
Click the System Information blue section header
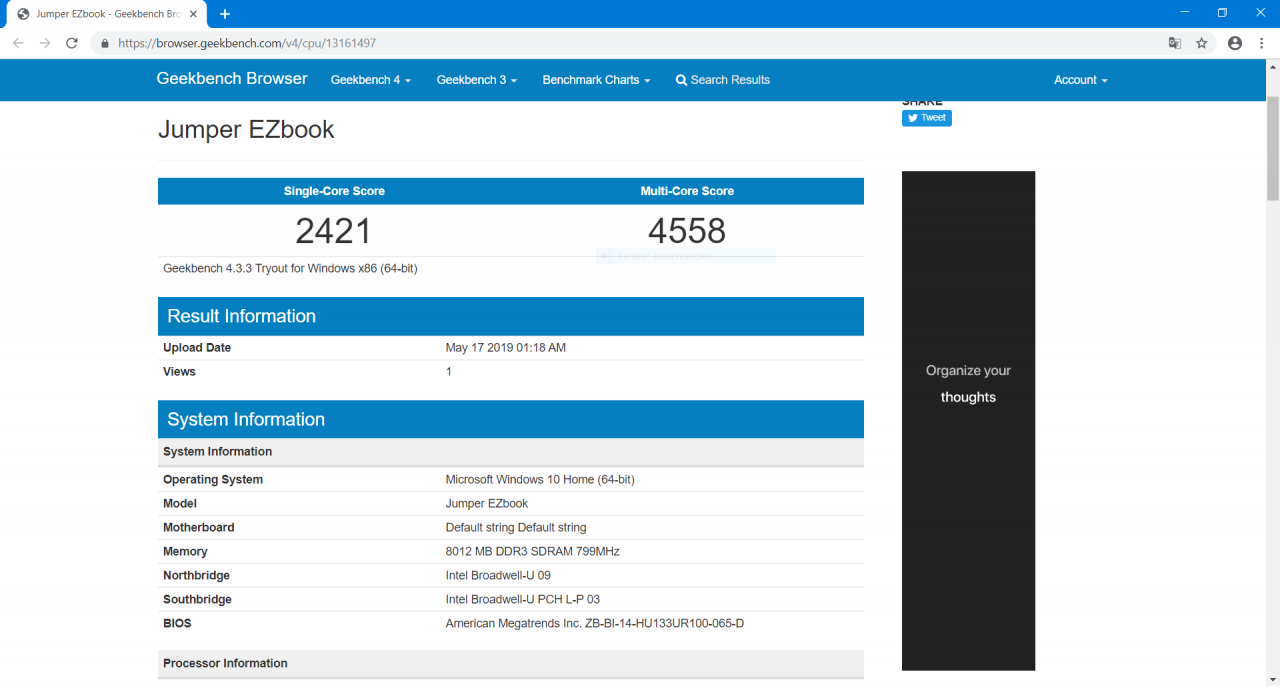coord(511,419)
